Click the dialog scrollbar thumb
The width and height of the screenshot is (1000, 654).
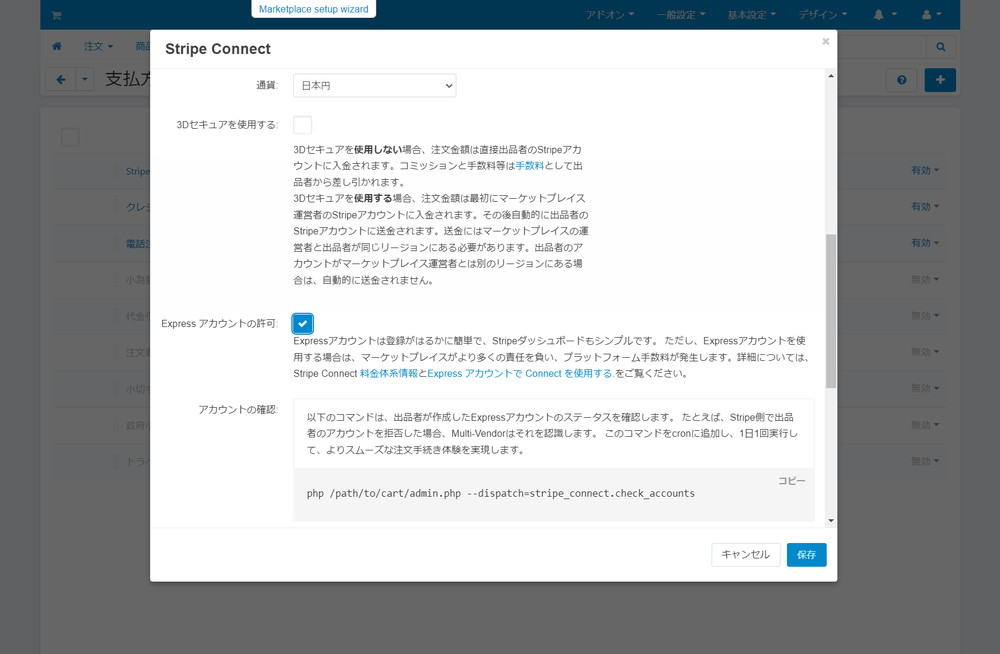[x=830, y=311]
